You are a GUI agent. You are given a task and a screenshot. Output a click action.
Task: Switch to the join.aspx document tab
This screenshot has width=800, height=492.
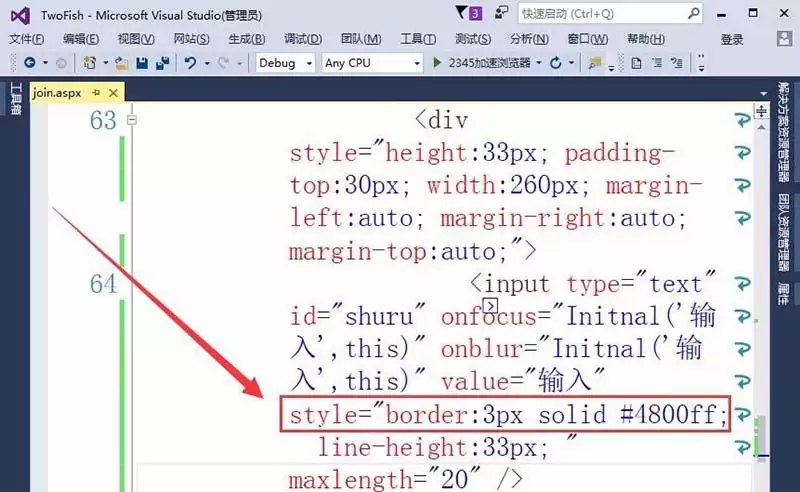tap(57, 92)
